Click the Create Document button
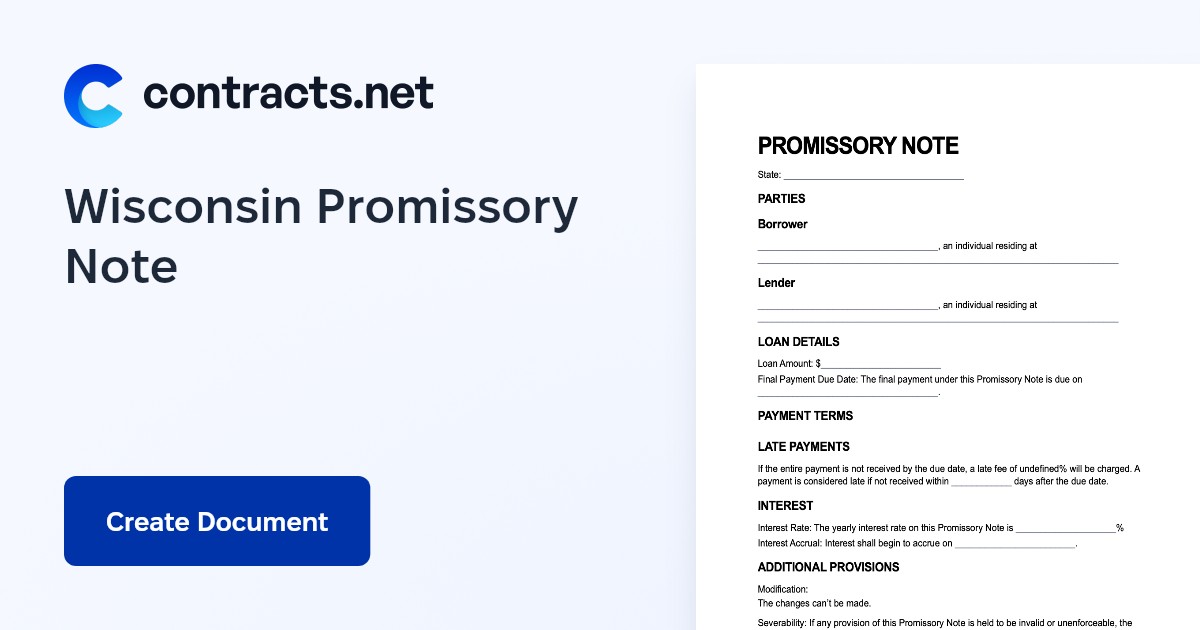The height and width of the screenshot is (630, 1200). click(x=217, y=521)
